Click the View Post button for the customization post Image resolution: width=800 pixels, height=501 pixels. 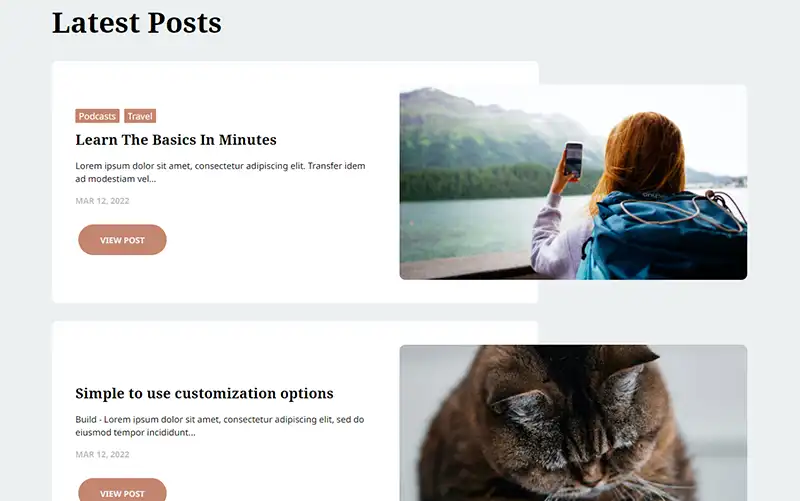point(122,491)
